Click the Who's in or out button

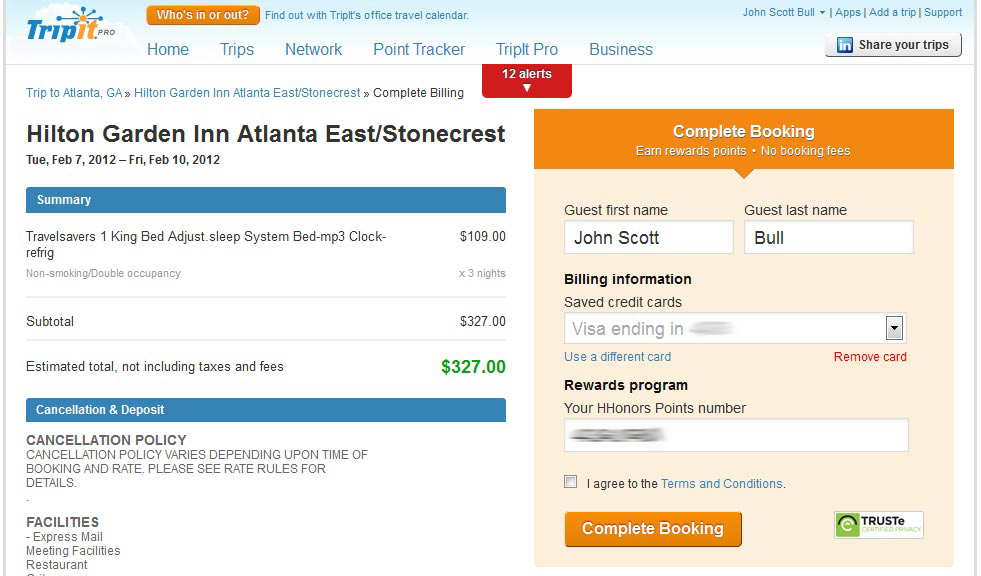[203, 15]
